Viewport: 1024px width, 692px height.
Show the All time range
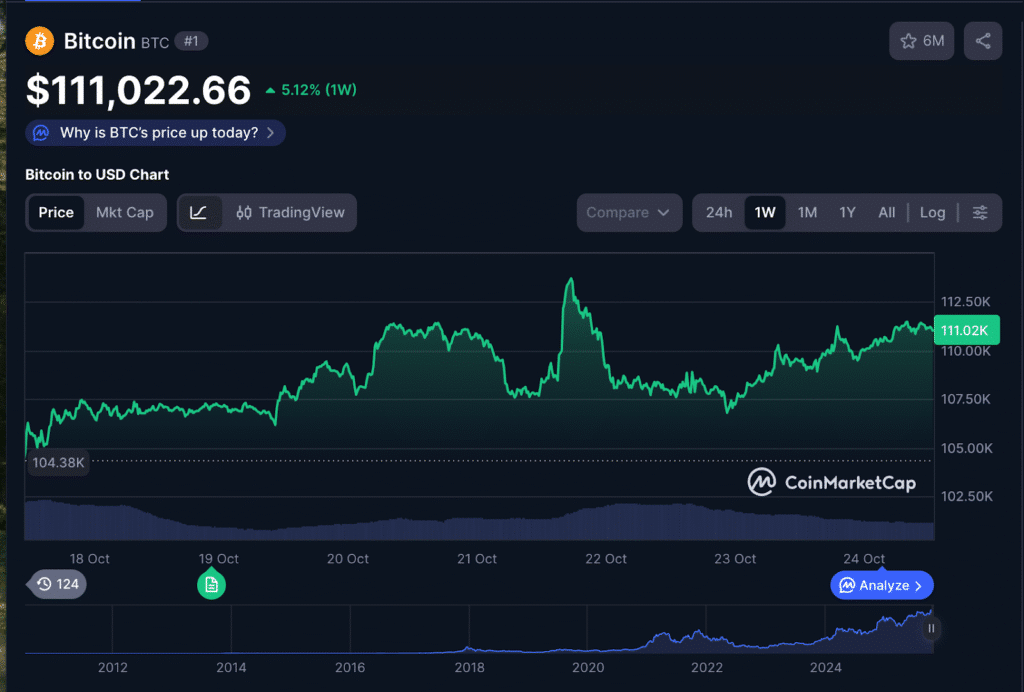click(886, 212)
